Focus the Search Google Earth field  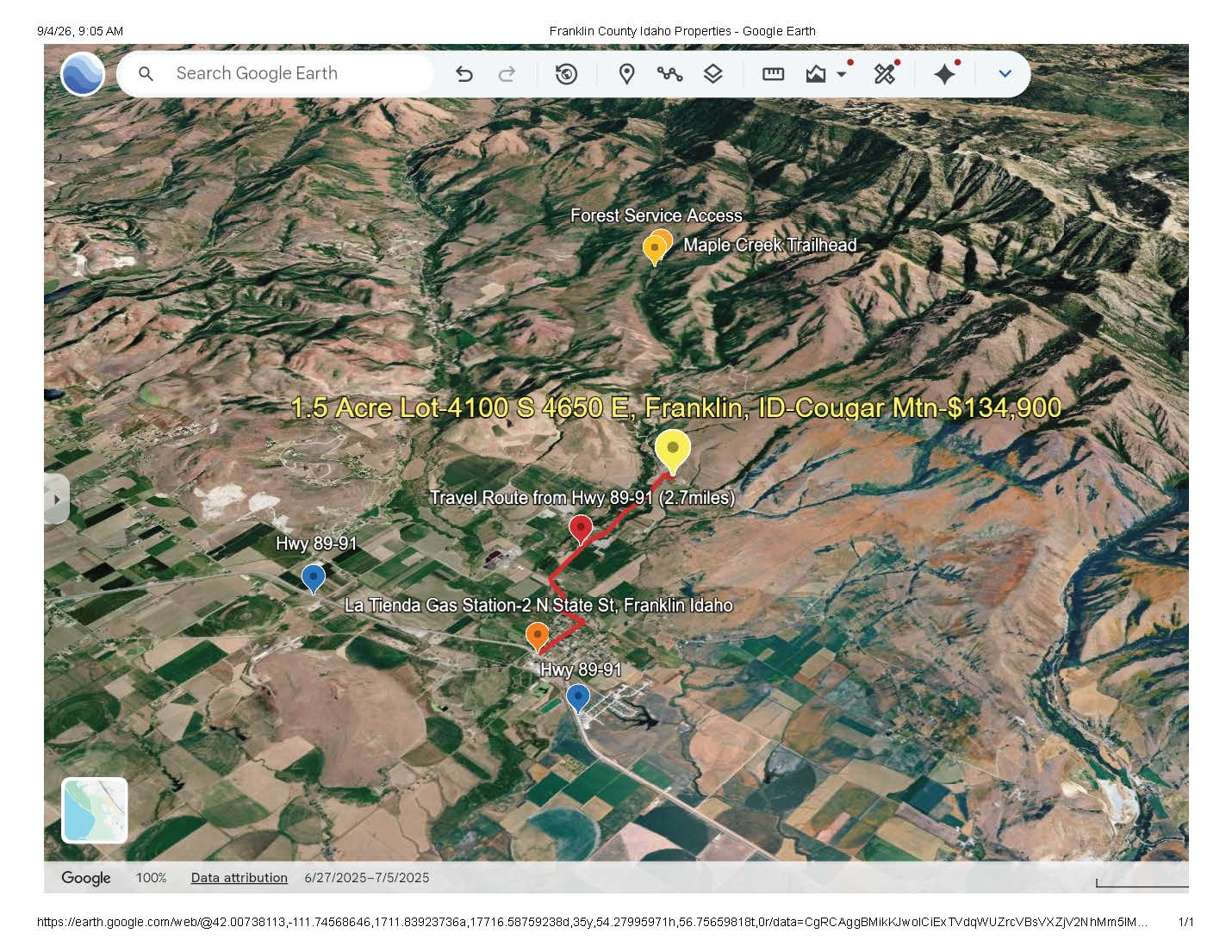[x=275, y=74]
